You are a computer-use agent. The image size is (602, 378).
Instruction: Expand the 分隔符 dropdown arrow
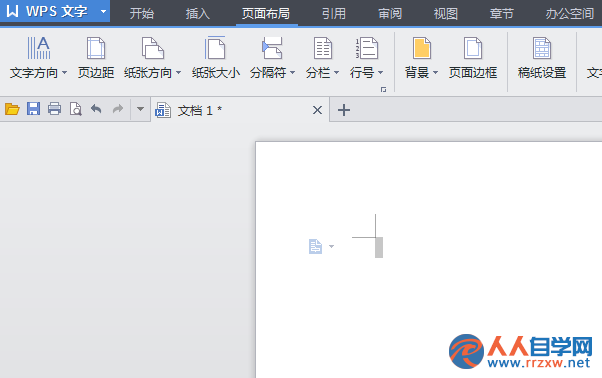point(293,72)
